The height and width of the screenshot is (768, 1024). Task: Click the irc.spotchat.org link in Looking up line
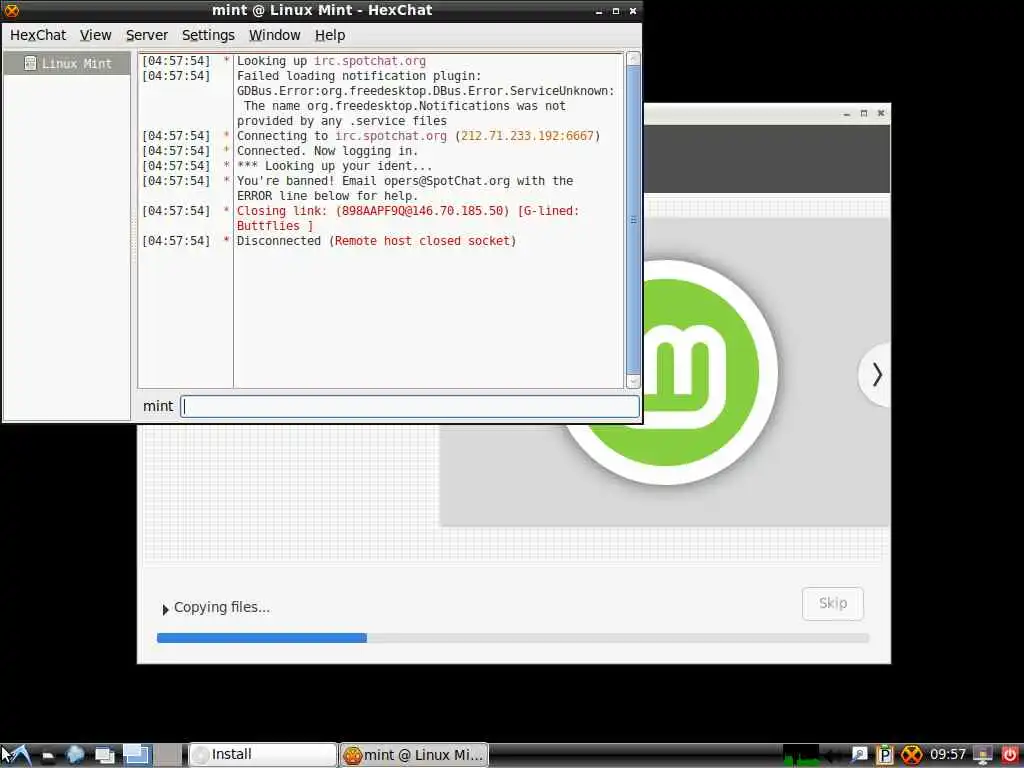370,61
